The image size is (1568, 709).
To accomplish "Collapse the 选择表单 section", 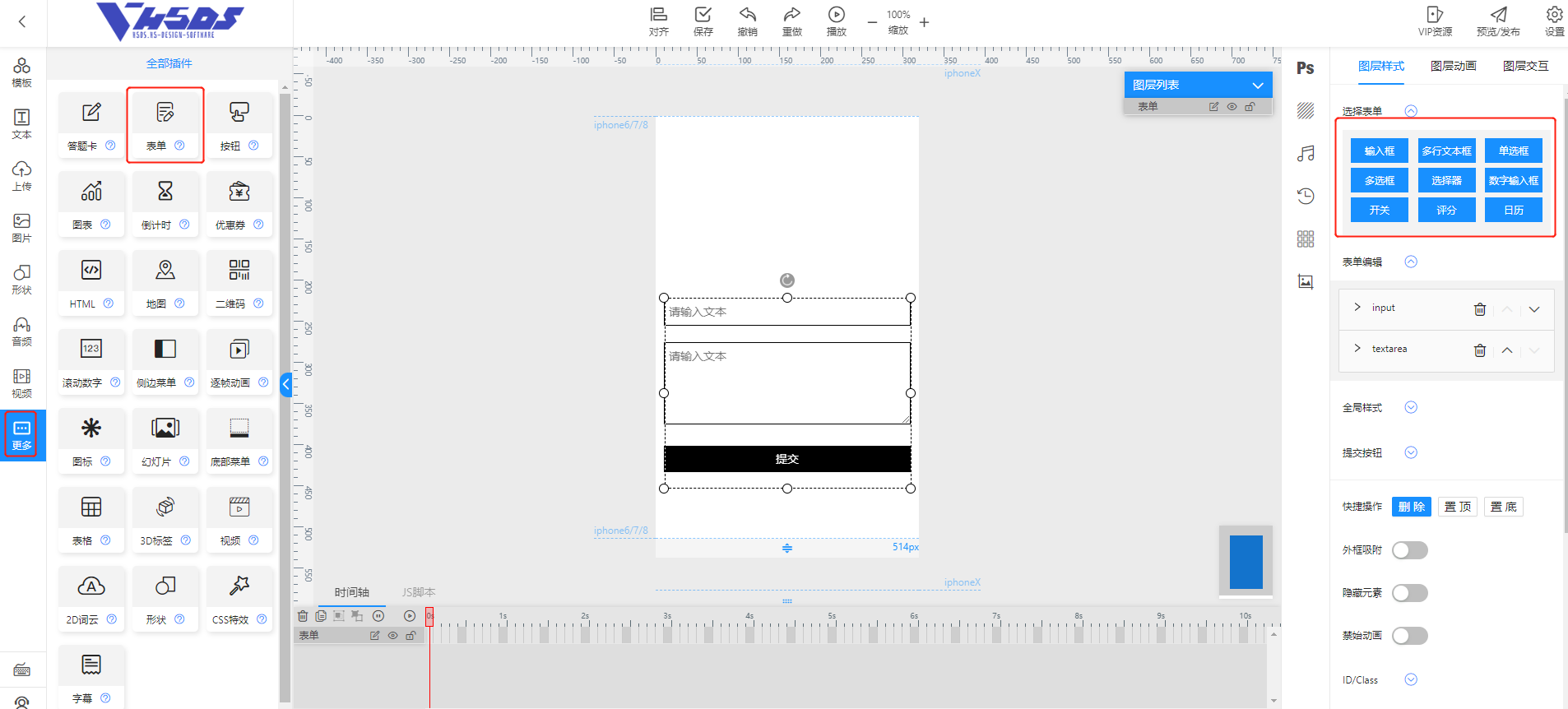I will point(1411,111).
